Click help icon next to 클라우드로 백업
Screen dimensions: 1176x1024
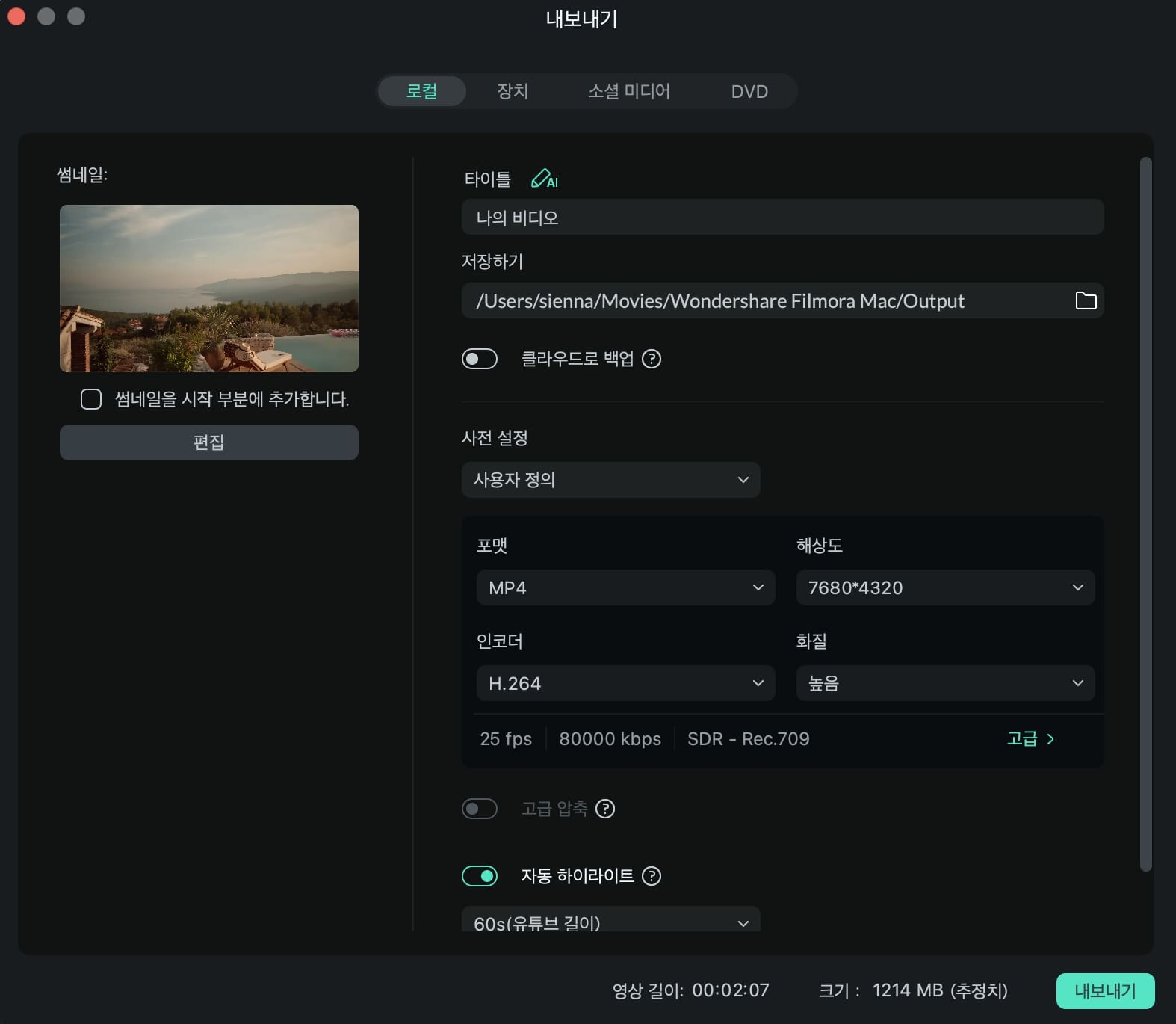click(x=652, y=359)
